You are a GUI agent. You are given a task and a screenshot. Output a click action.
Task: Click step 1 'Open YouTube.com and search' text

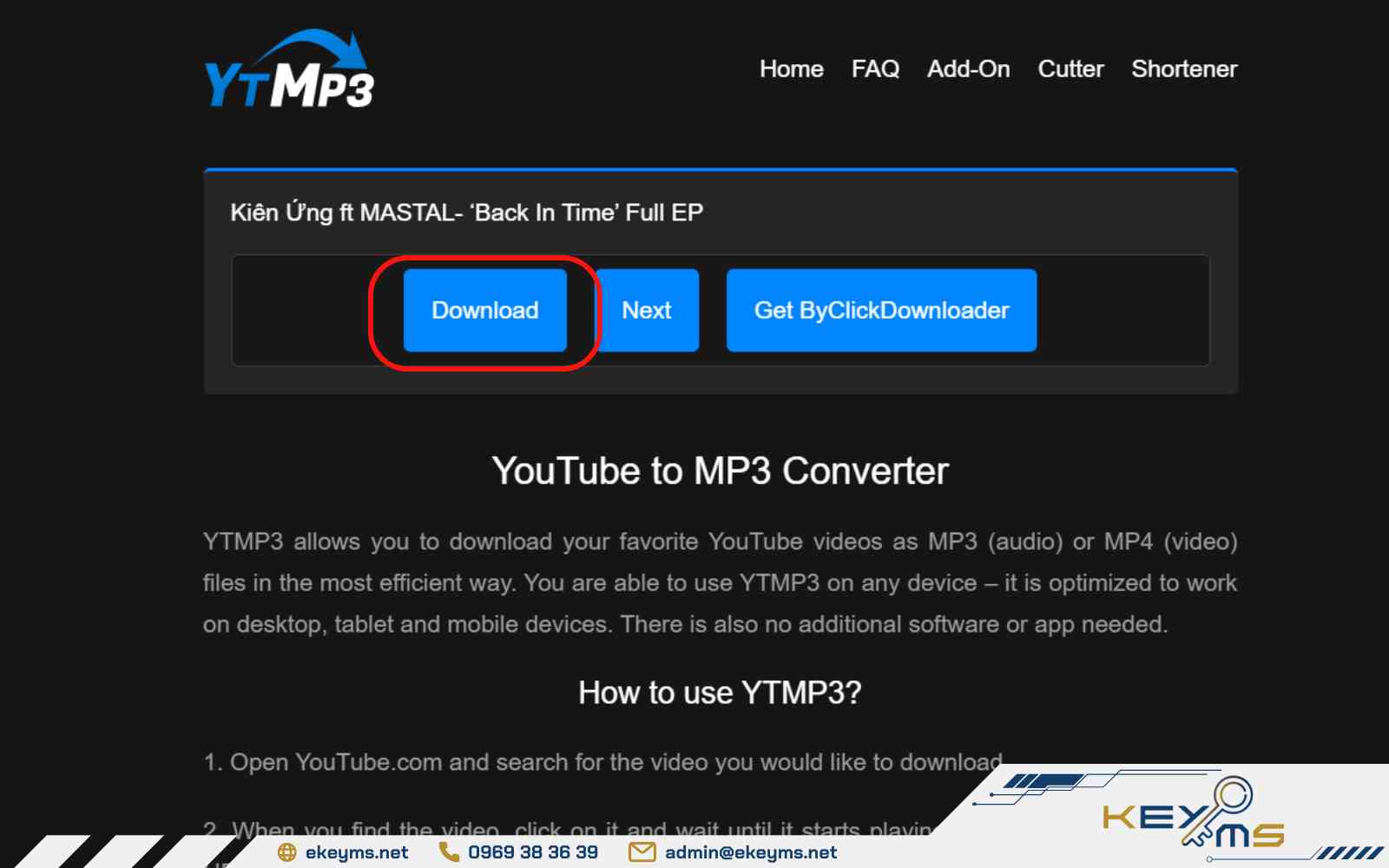[x=604, y=762]
